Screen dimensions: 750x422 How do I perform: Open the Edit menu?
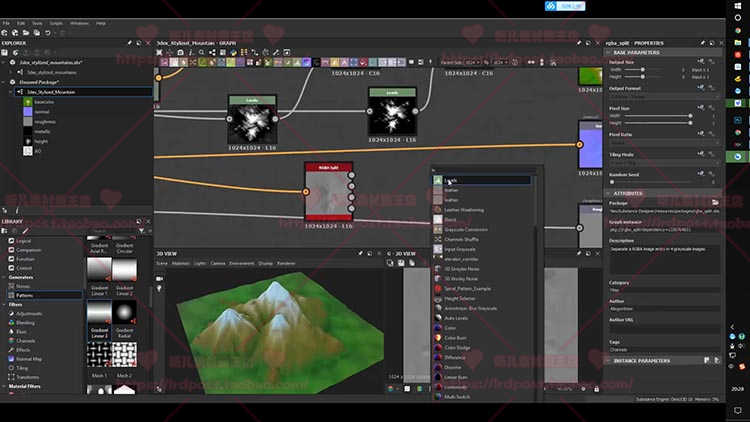click(21, 23)
